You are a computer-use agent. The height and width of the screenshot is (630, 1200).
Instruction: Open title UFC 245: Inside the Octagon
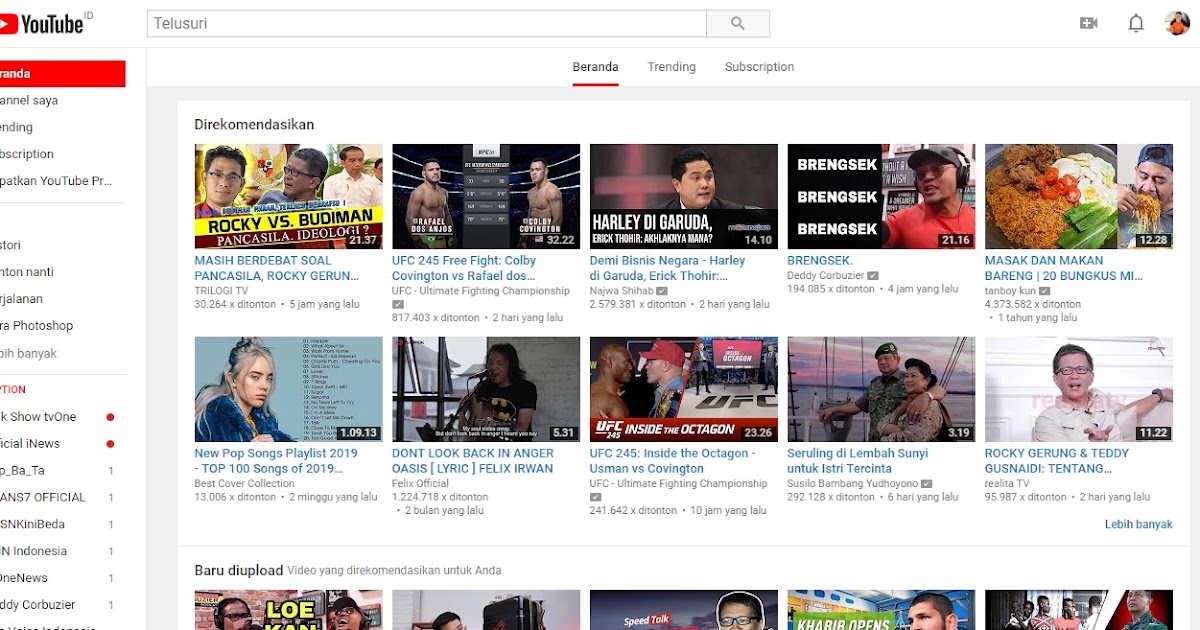pyautogui.click(x=673, y=461)
